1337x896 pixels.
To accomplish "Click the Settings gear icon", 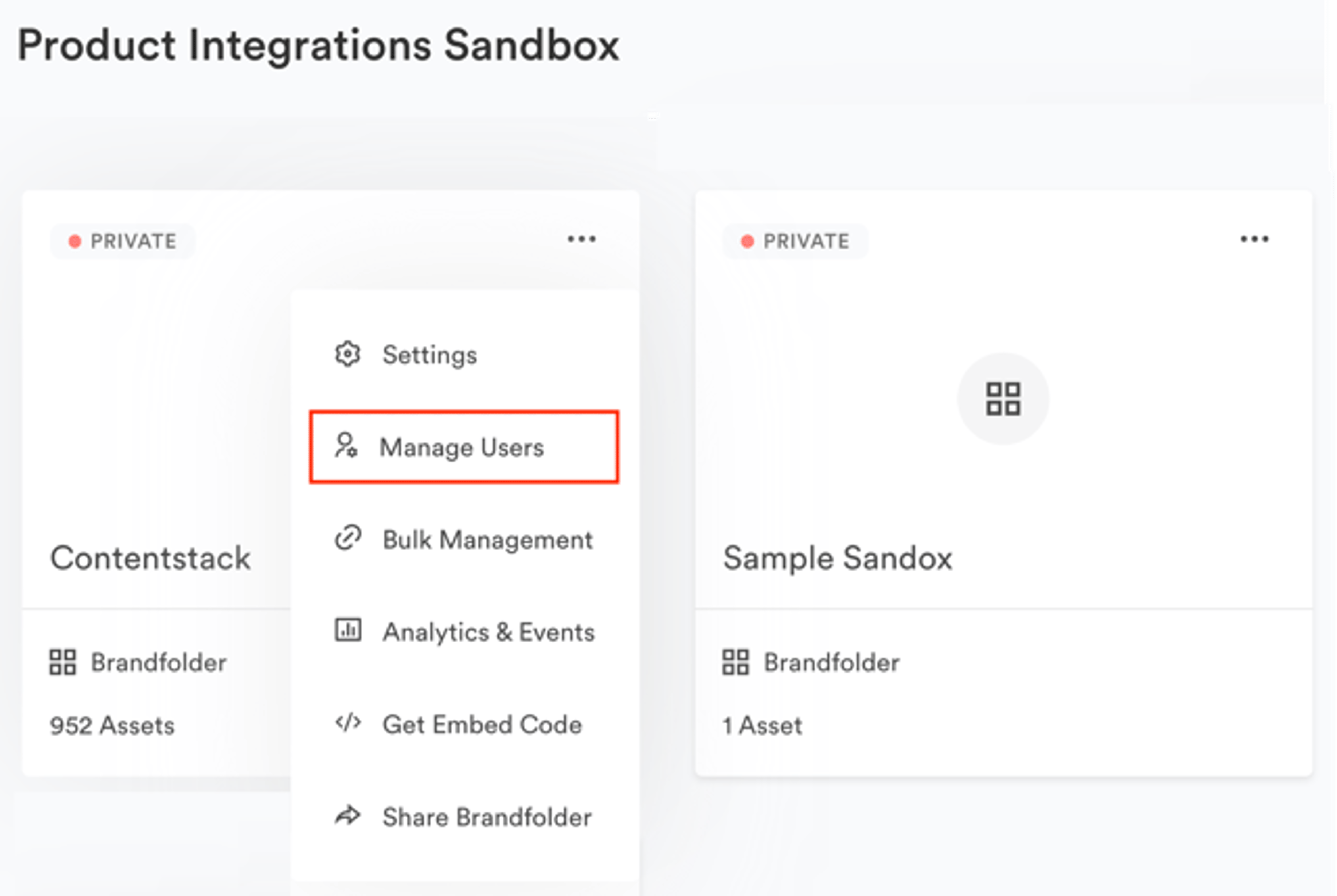I will pyautogui.click(x=347, y=354).
